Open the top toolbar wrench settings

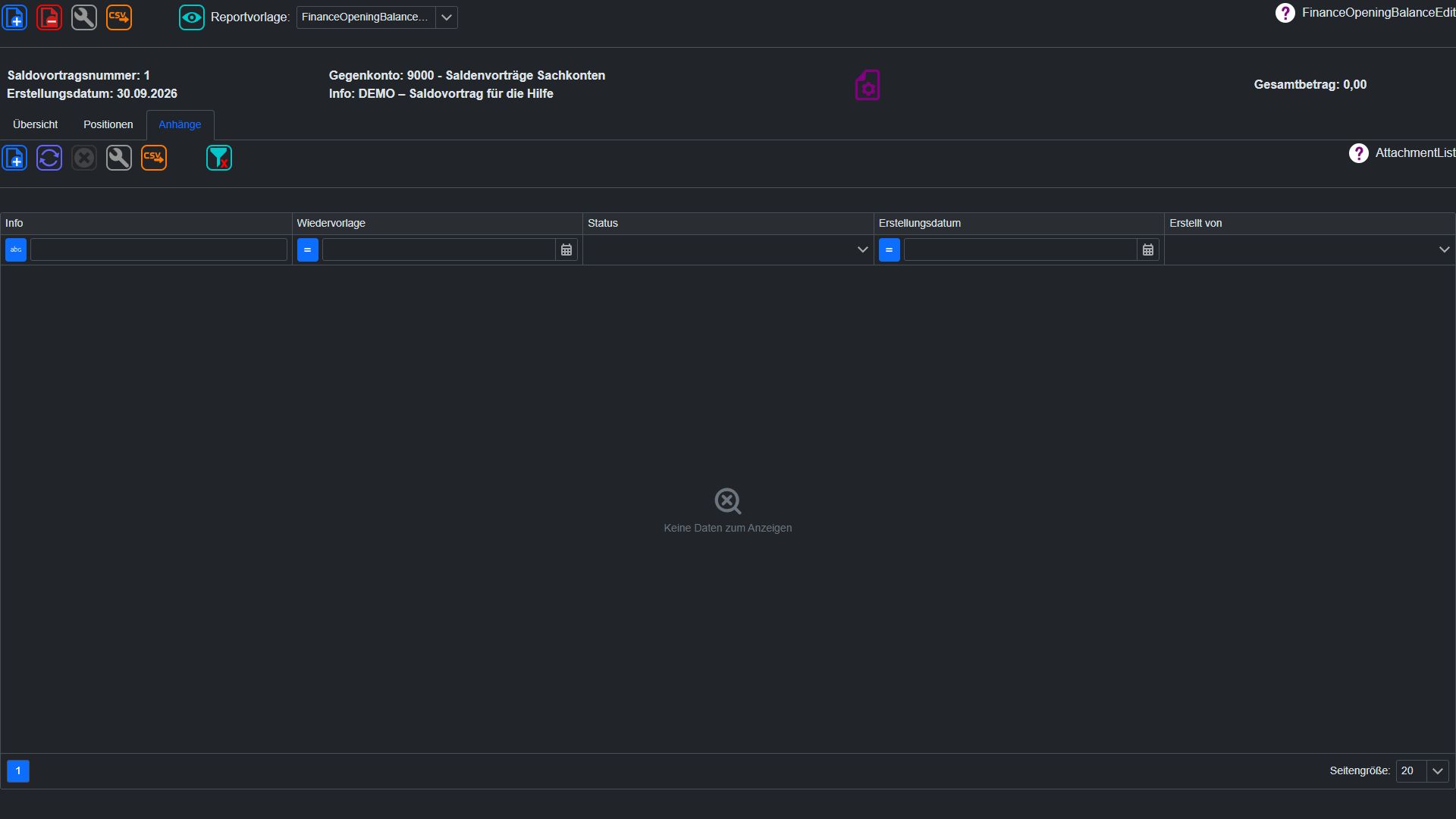coord(84,17)
